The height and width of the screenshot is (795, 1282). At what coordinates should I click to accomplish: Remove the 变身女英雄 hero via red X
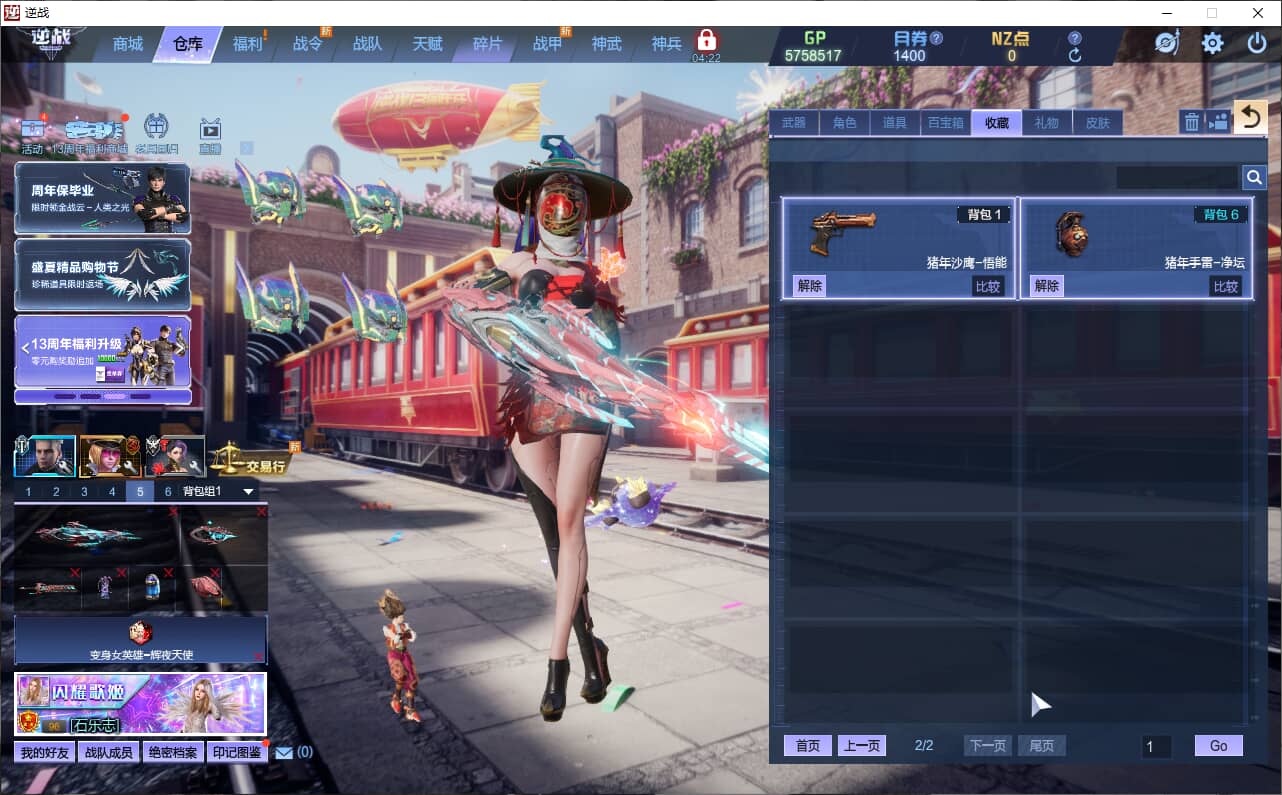[258, 656]
